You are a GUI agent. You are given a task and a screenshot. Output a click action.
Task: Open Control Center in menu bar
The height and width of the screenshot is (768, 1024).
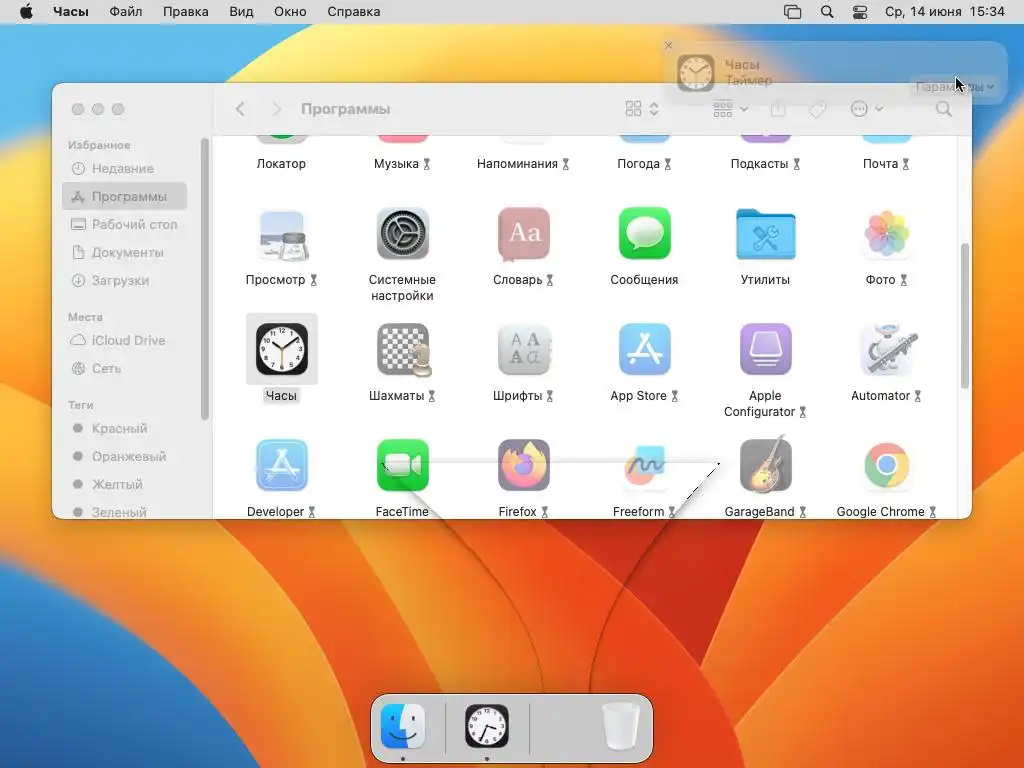[x=860, y=12]
